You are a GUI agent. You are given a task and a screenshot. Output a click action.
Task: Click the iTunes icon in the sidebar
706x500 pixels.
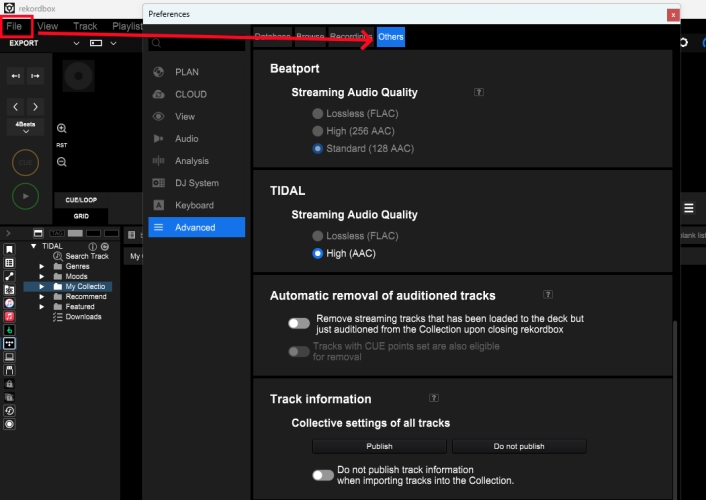[9, 303]
